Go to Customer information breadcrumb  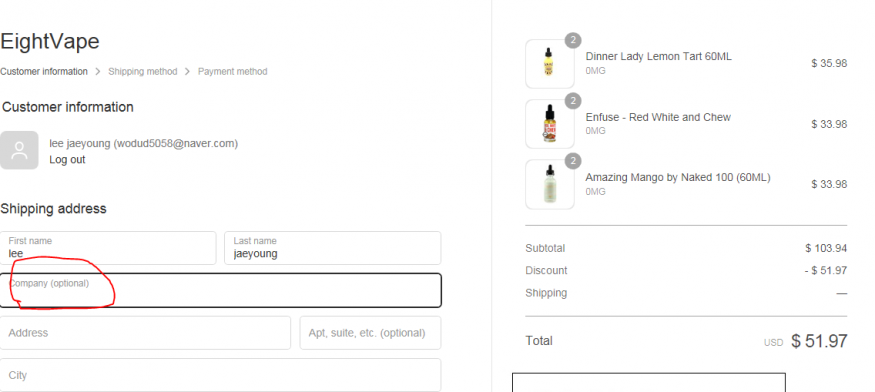coord(44,71)
